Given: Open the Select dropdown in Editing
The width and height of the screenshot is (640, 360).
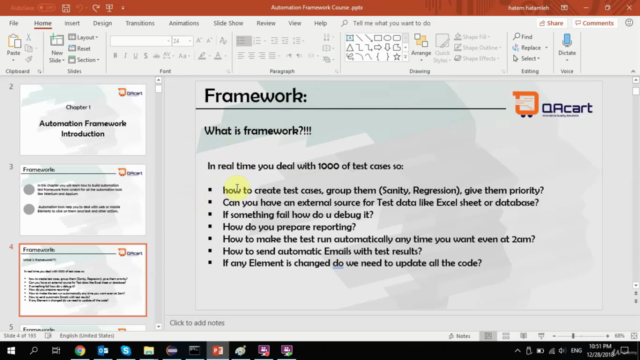Looking at the screenshot, I should [x=527, y=59].
